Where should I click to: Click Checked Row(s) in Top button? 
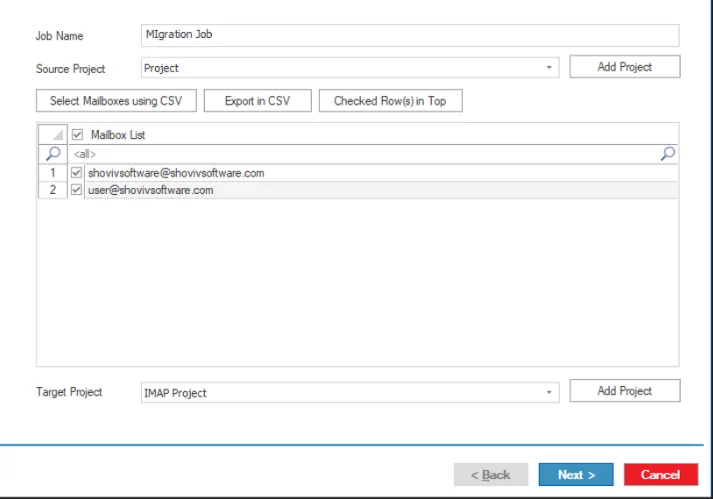click(391, 101)
